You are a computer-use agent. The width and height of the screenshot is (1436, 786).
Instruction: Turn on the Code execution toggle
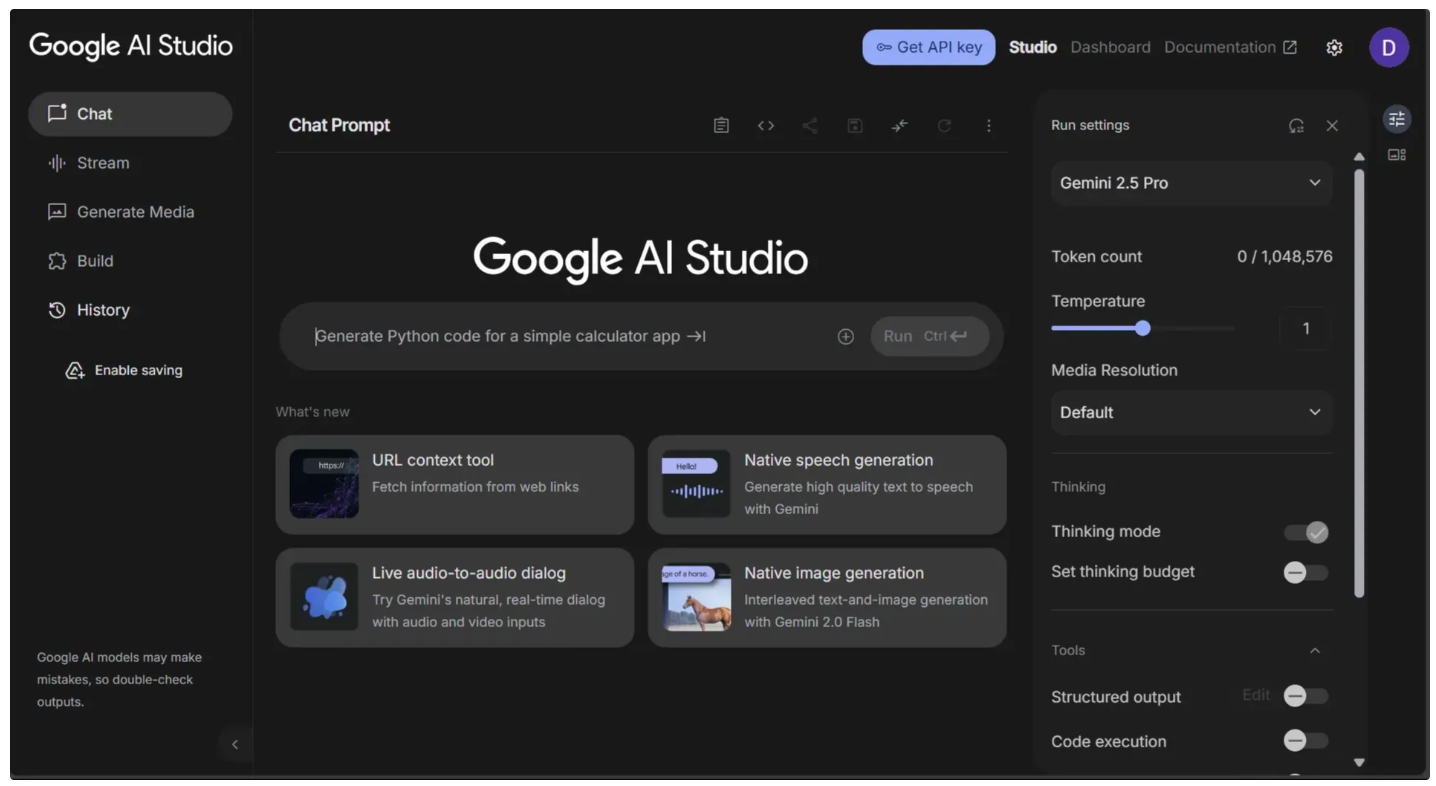point(1306,741)
